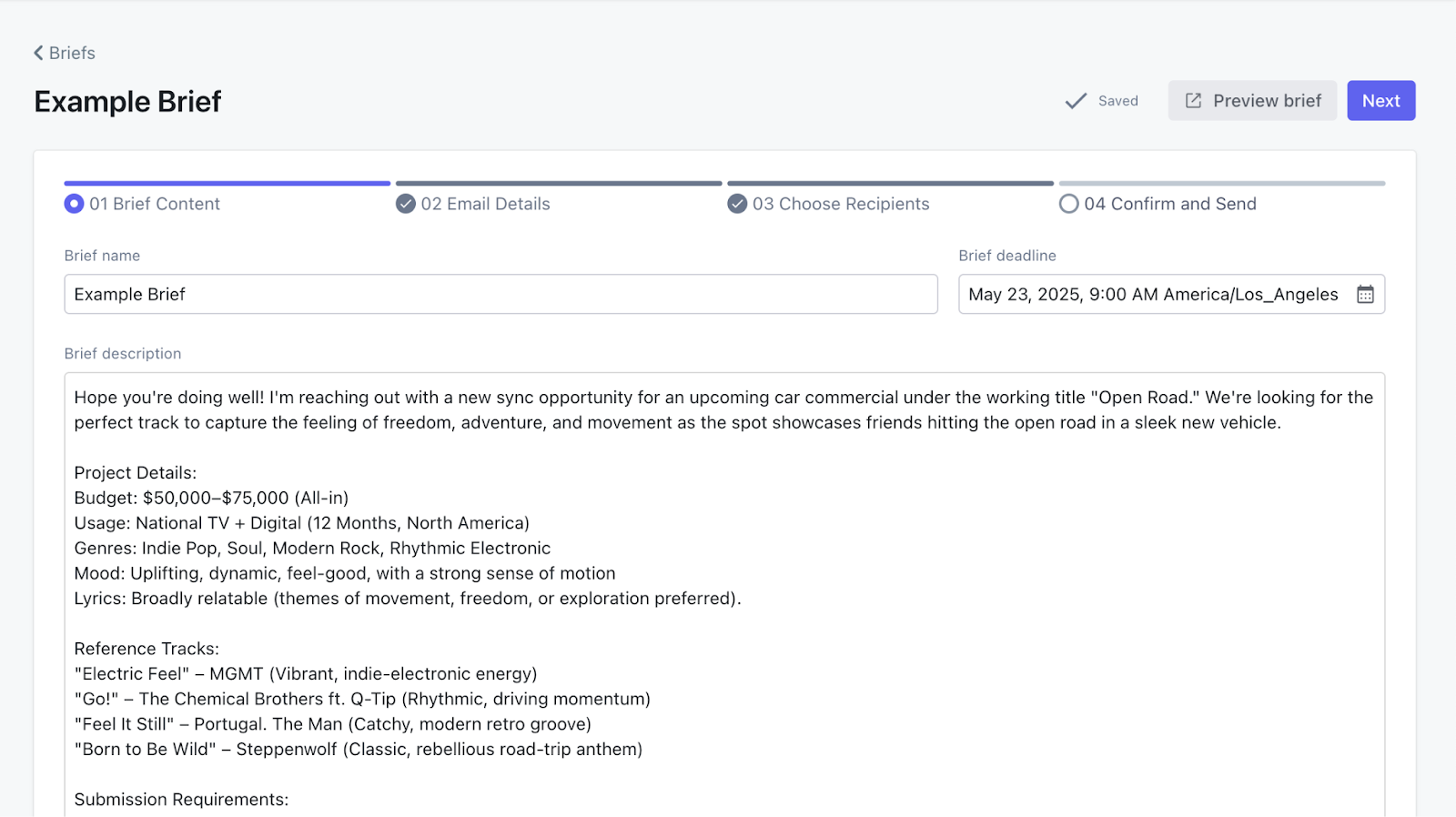Click the external-link icon in Preview brief

pos(1193,101)
